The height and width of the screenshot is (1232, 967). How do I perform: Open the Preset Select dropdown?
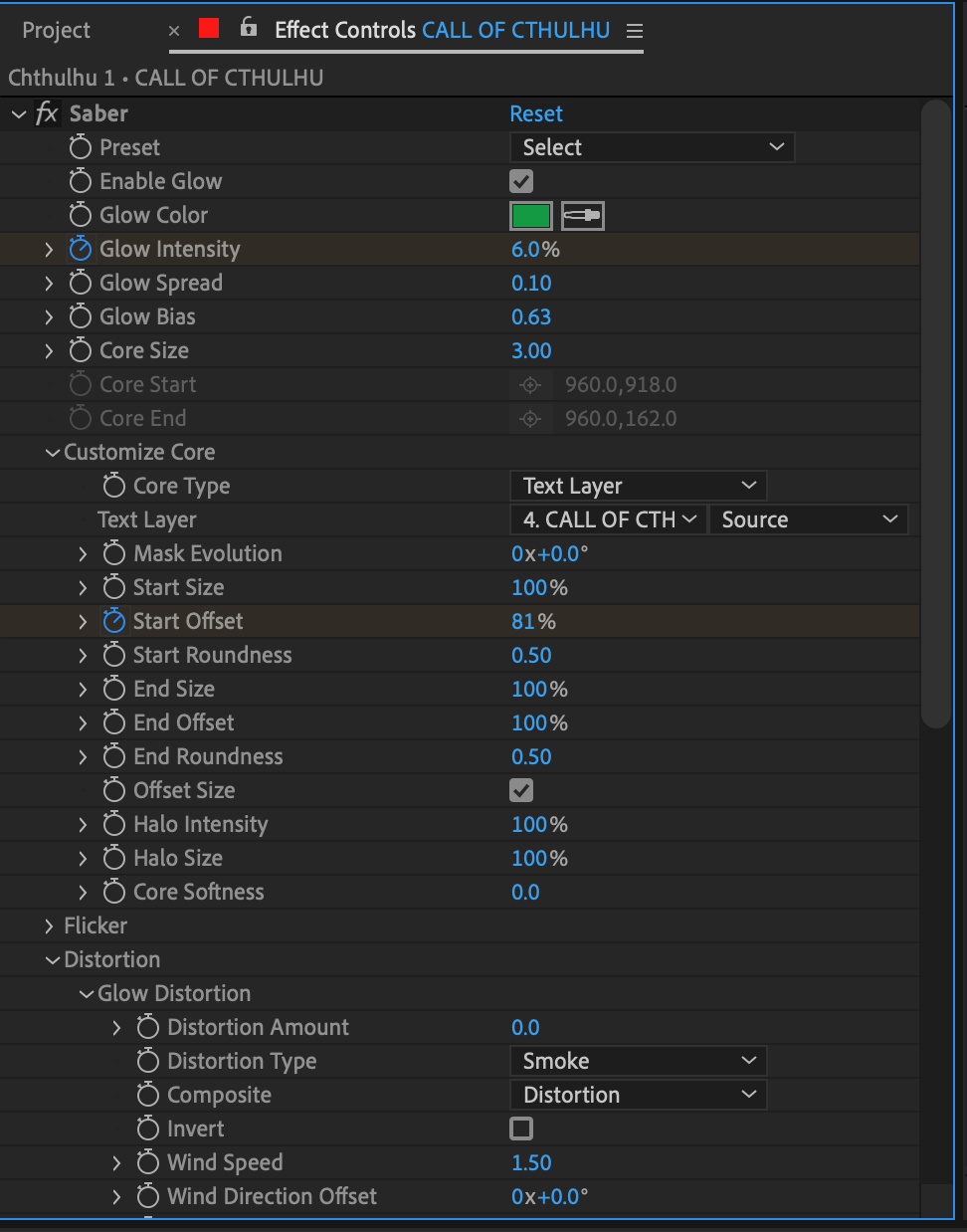[x=653, y=147]
